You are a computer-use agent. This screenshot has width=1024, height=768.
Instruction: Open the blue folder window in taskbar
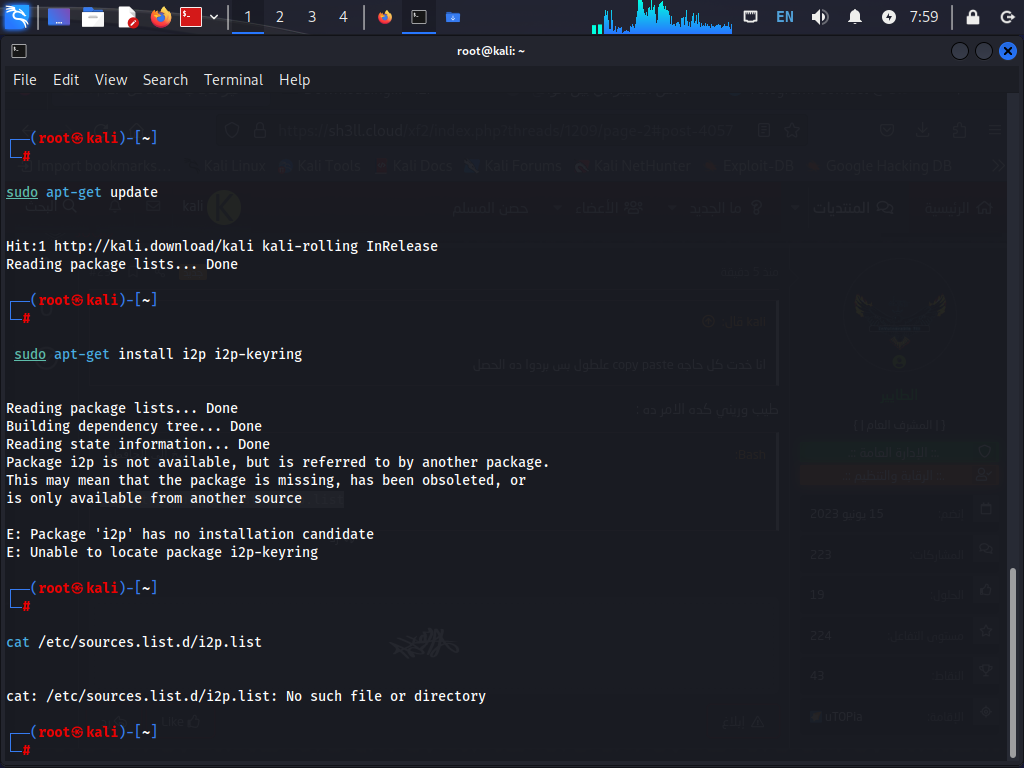[x=453, y=17]
